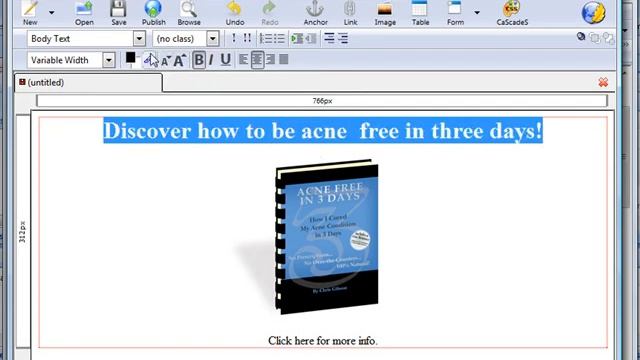
Task: Preview the page with the Browse icon
Action: pyautogui.click(x=189, y=13)
